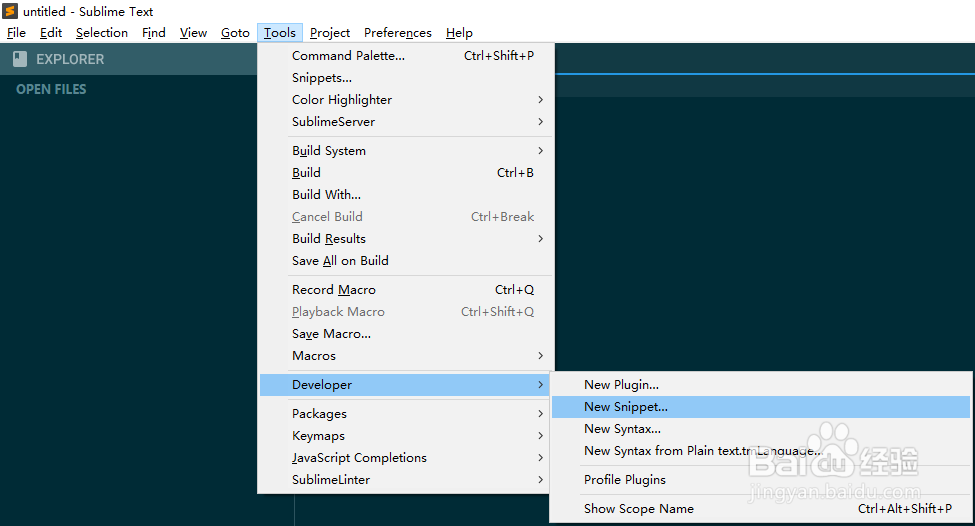This screenshot has width=975, height=526.
Task: Click the OPEN FILES sidebar heading
Action: coord(51,89)
